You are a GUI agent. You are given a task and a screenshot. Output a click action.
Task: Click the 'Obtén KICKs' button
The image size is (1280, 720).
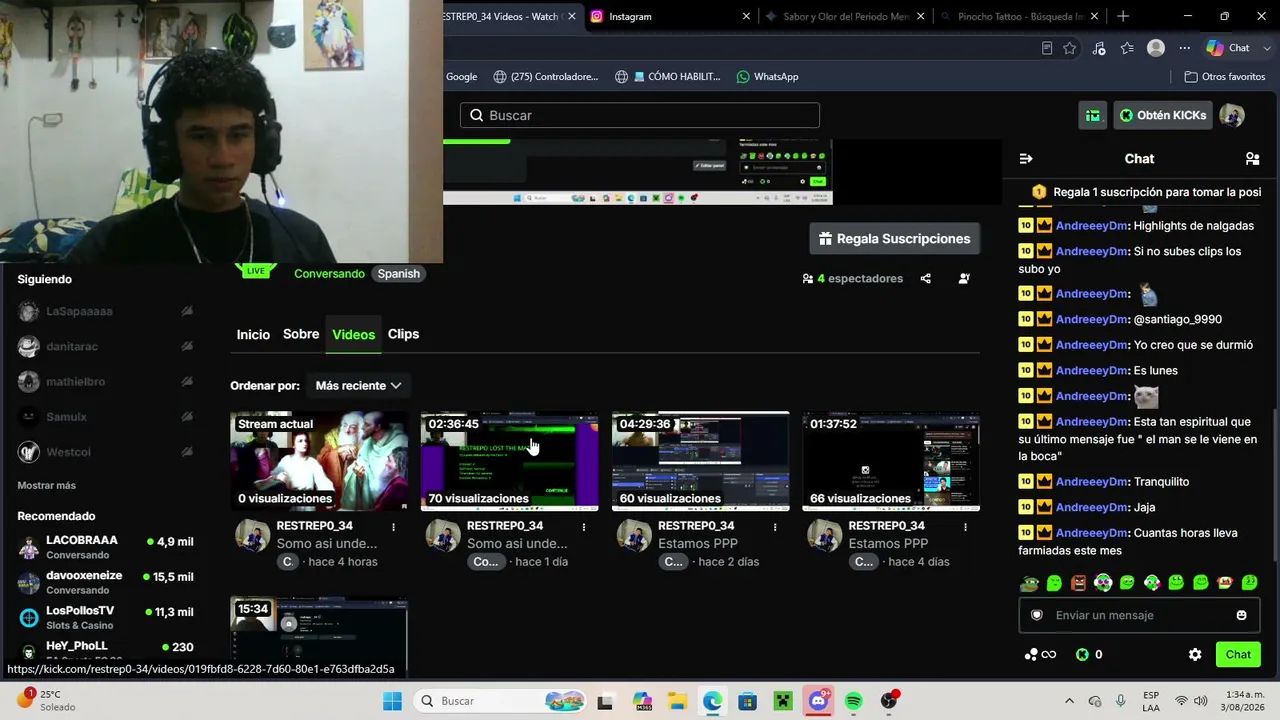coord(1163,115)
